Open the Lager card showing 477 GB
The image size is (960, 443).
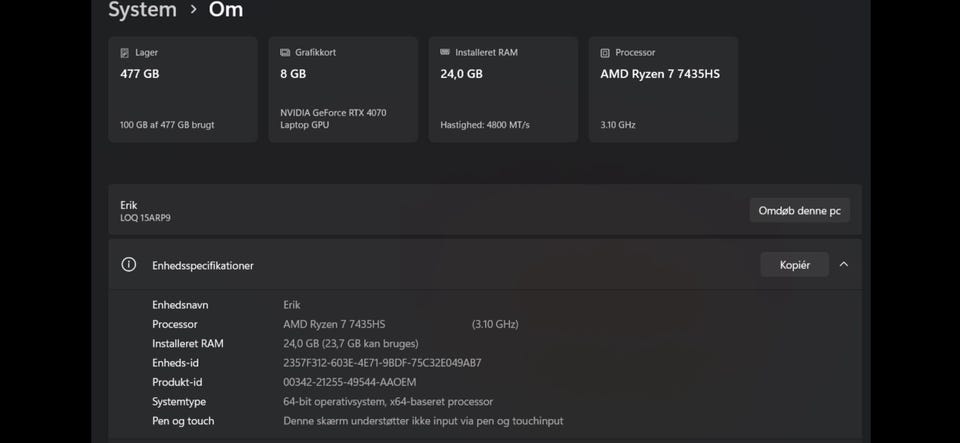tap(183, 90)
